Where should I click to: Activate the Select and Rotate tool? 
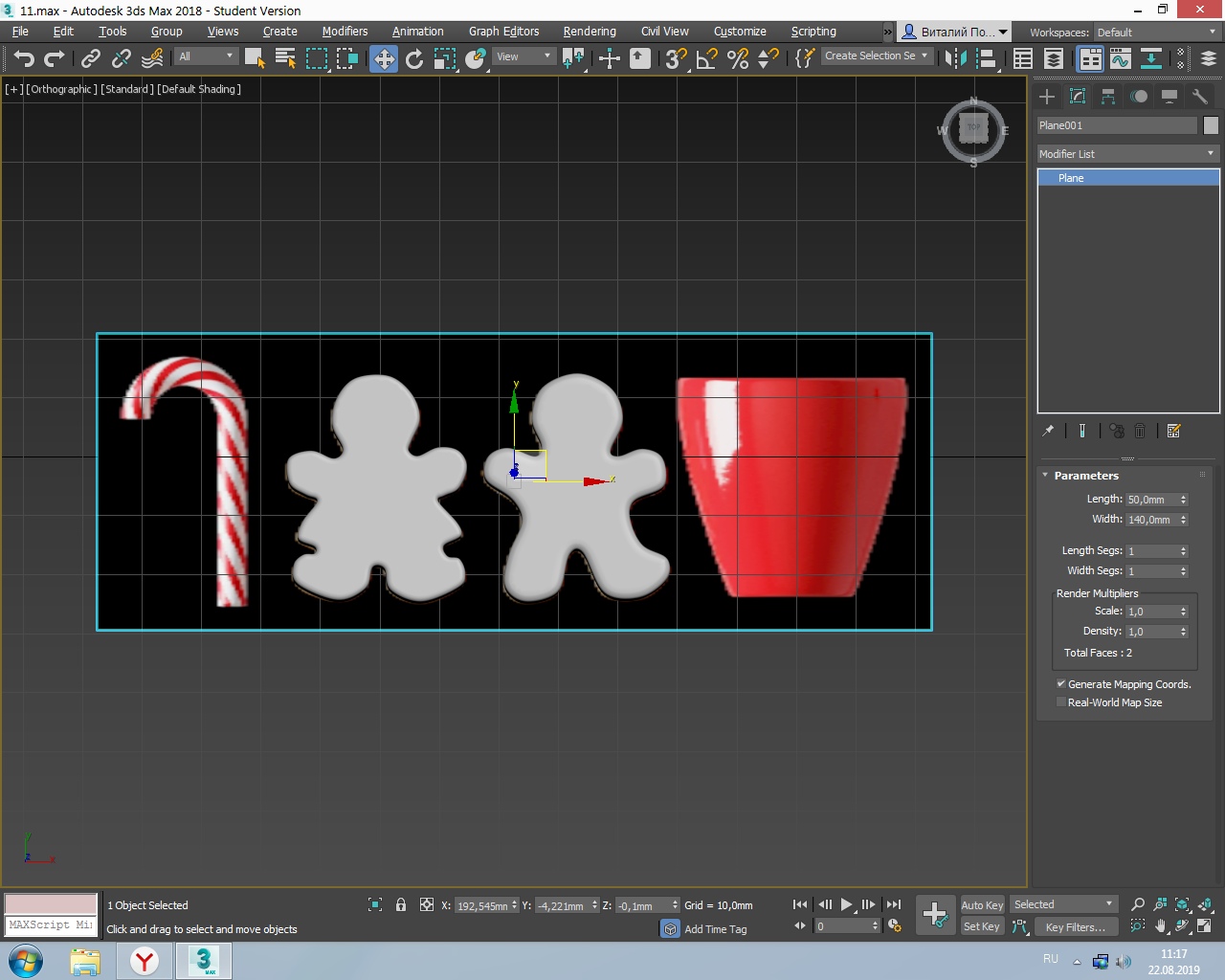(414, 58)
